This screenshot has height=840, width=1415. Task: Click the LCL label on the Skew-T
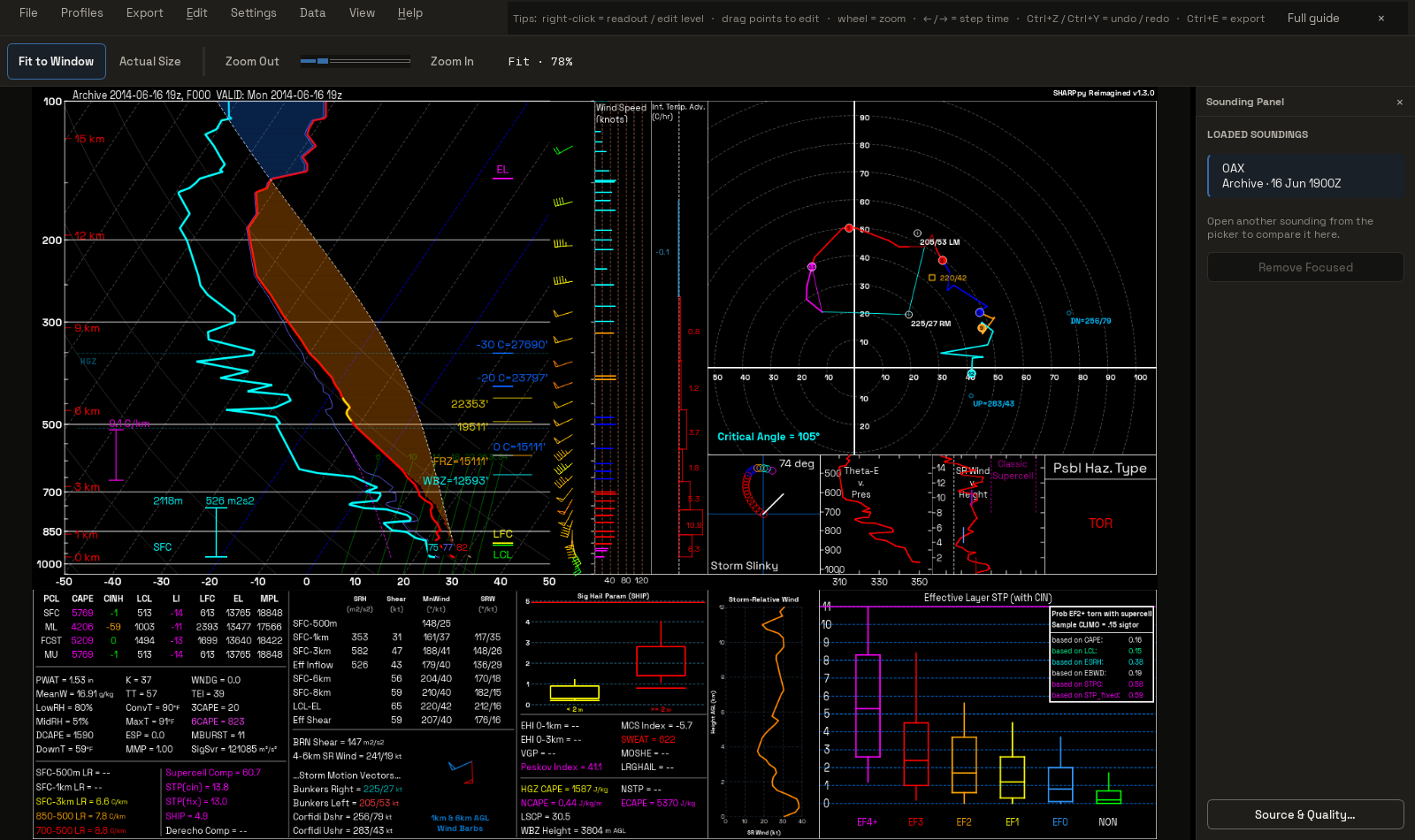pos(502,554)
